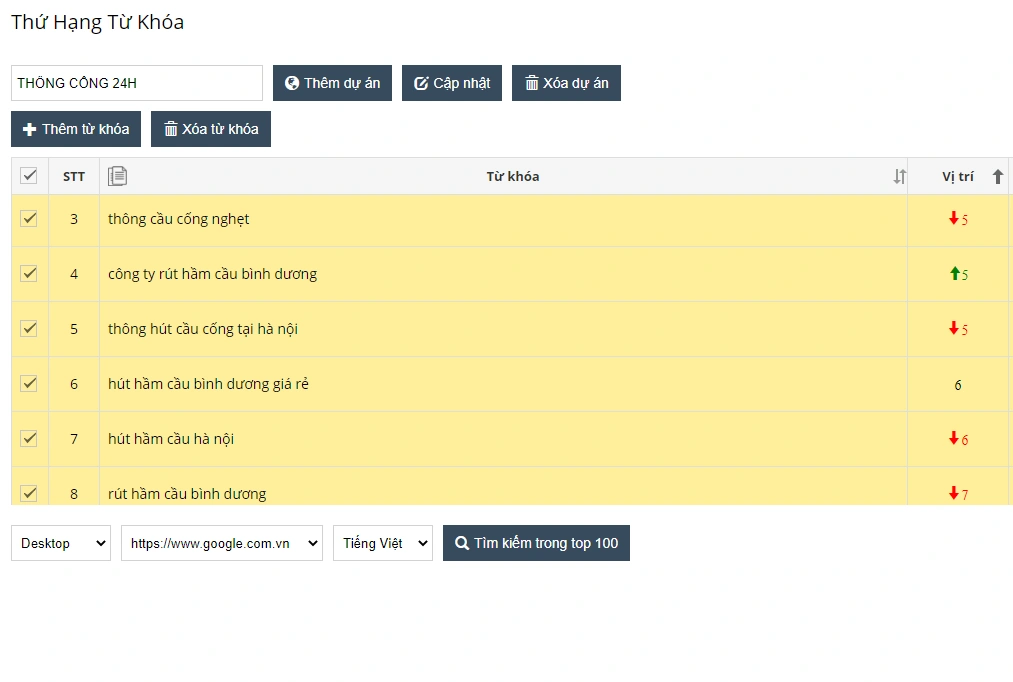The width and height of the screenshot is (1013, 682).
Task: Click the up arrow sort icon beside Vị trí
Action: (997, 177)
